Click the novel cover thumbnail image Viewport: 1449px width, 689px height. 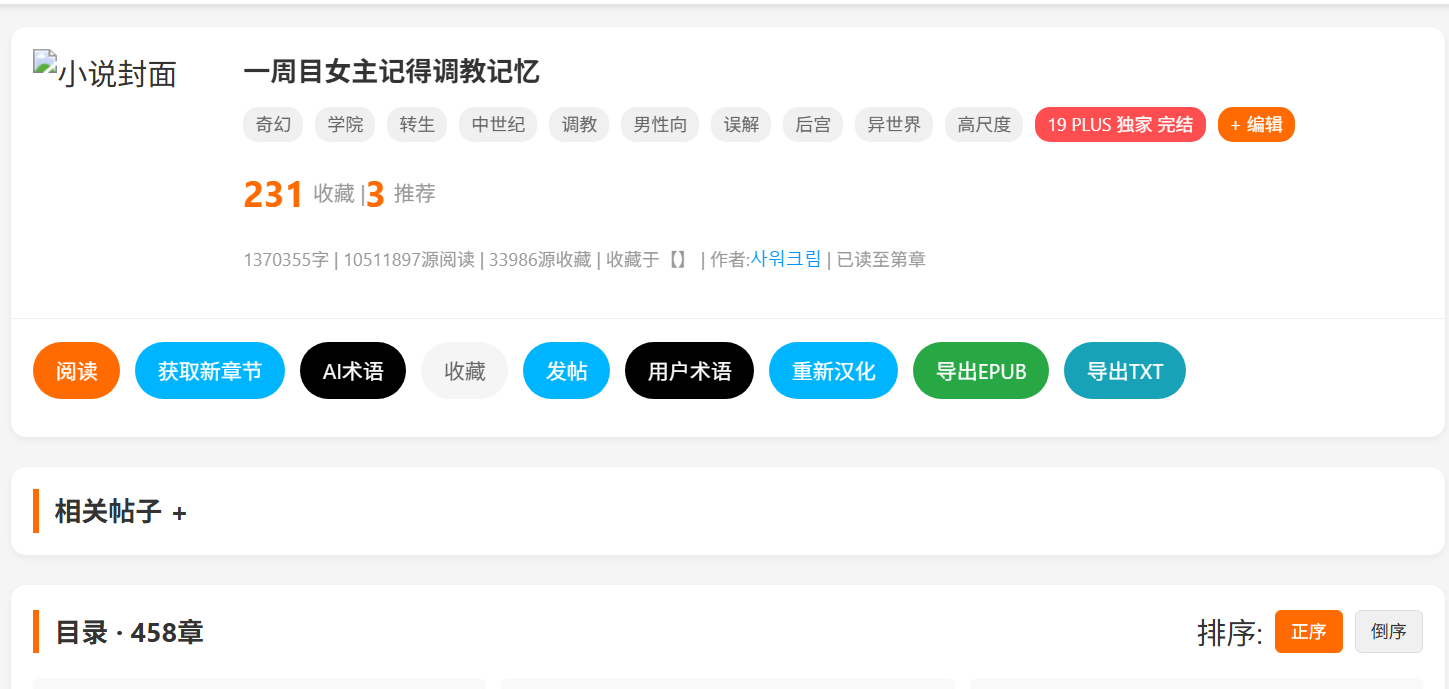point(105,72)
